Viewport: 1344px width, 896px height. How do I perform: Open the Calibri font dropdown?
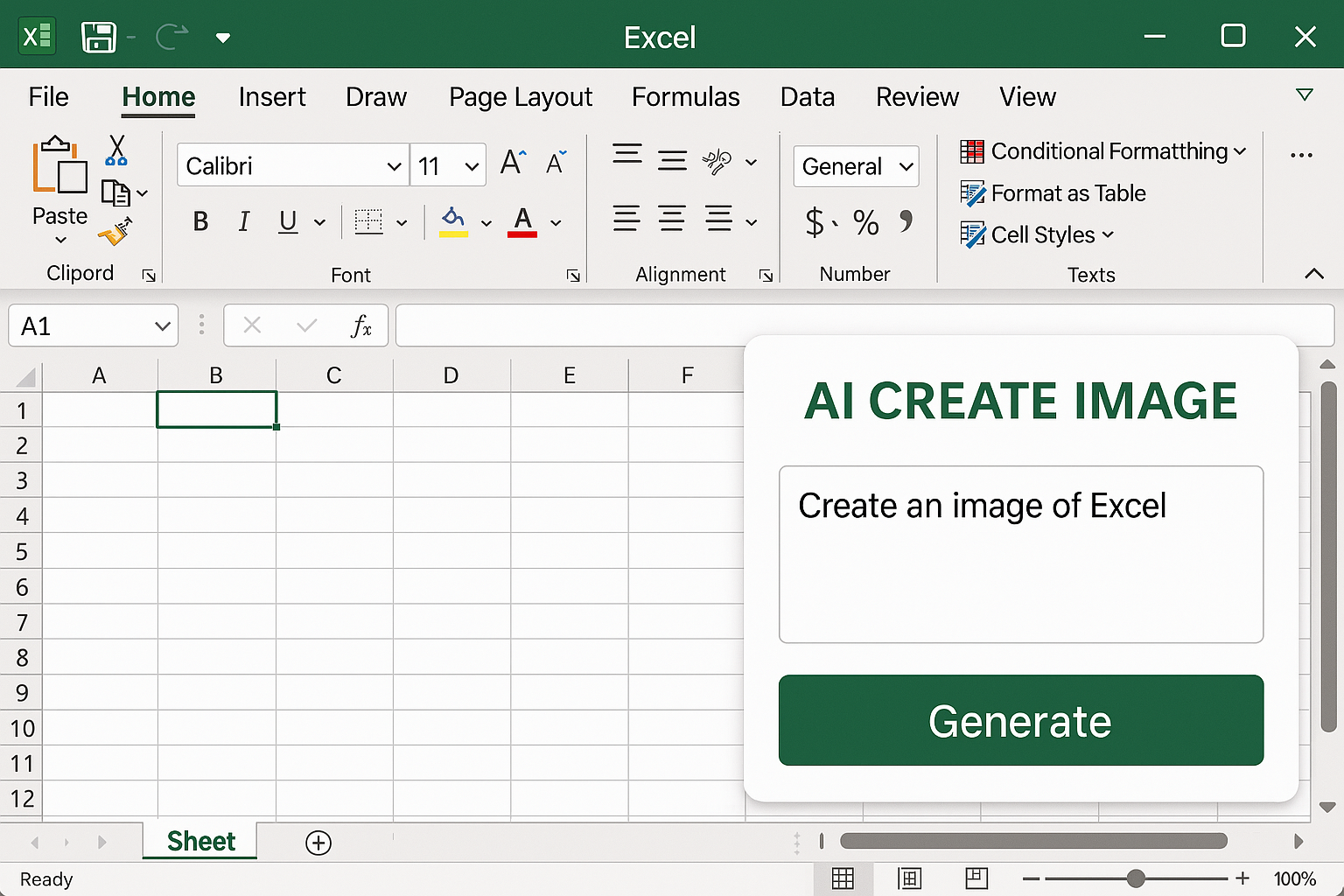click(x=394, y=166)
